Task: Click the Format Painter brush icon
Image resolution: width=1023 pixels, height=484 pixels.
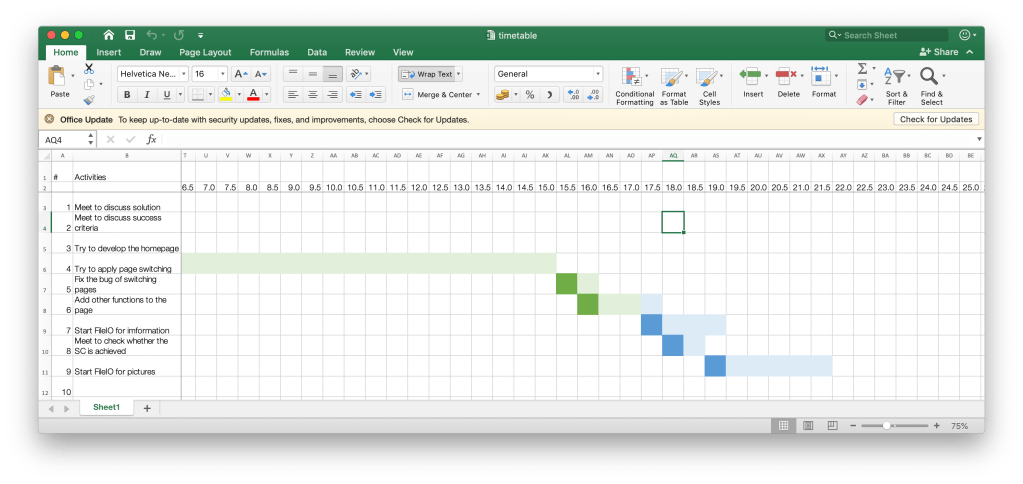Action: (89, 100)
